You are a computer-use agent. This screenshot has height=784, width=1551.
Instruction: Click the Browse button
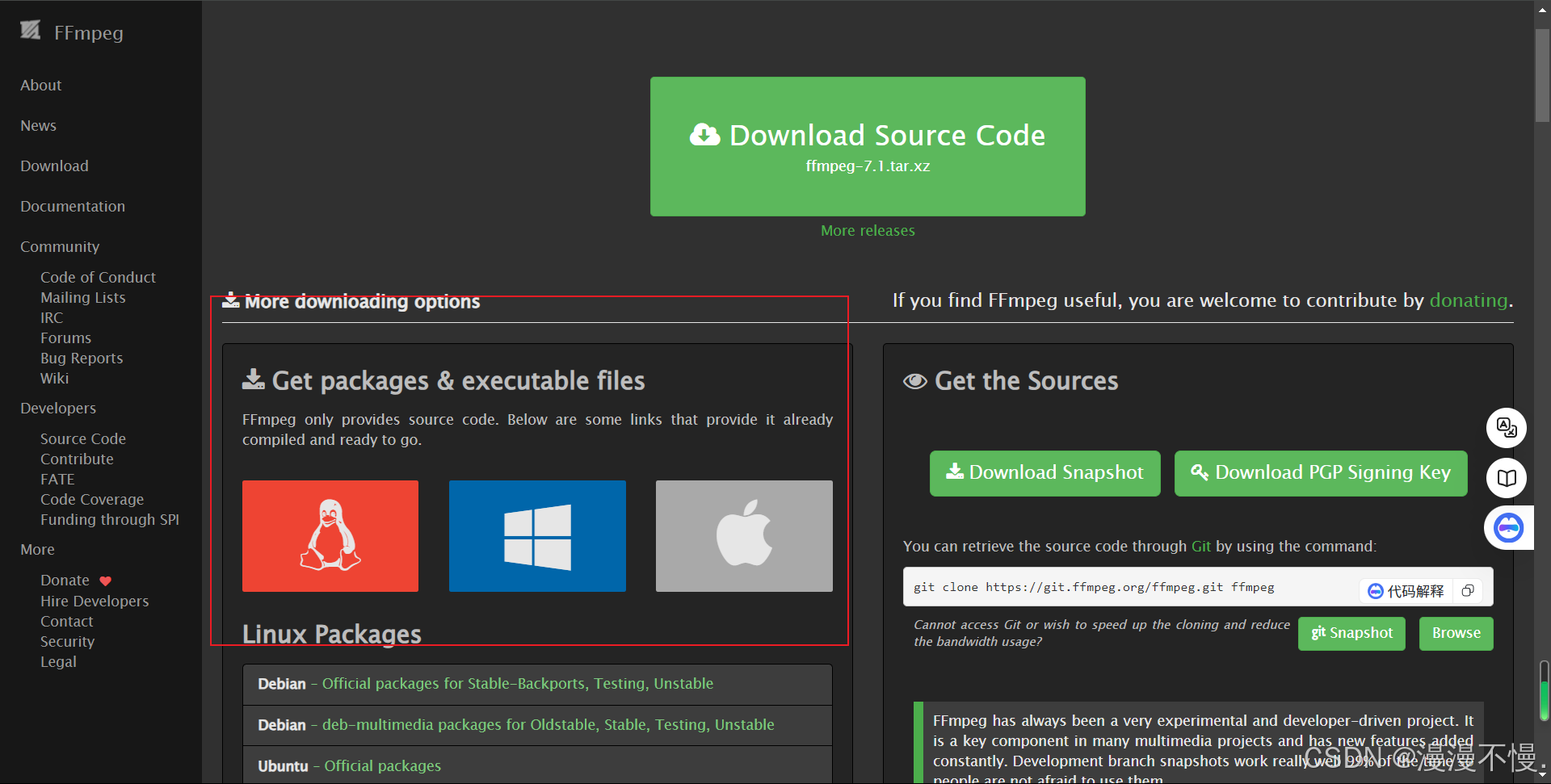coord(1456,634)
